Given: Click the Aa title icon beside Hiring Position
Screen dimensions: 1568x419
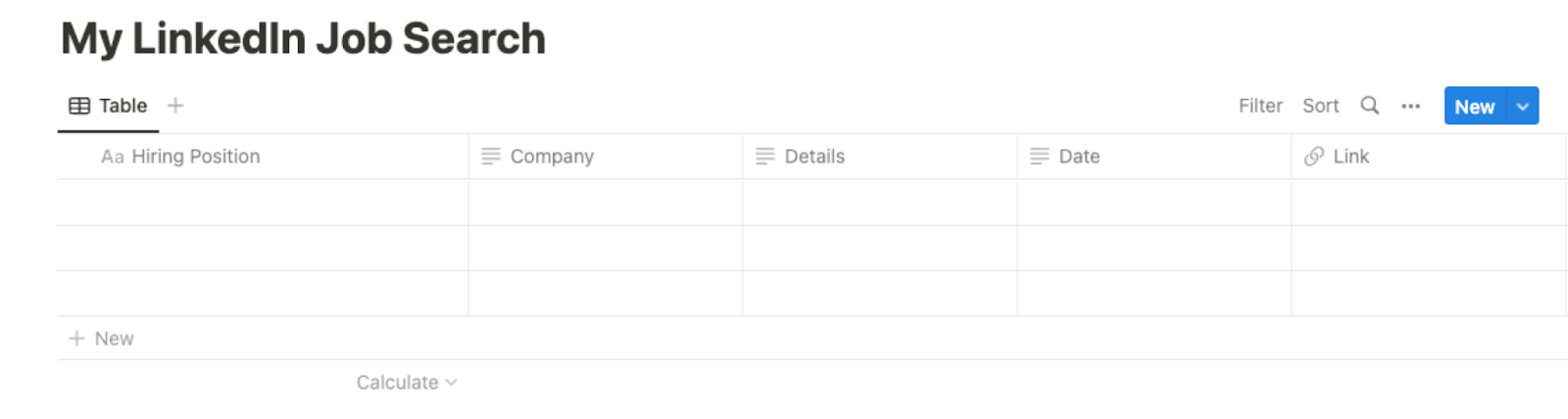Looking at the screenshot, I should [113, 157].
